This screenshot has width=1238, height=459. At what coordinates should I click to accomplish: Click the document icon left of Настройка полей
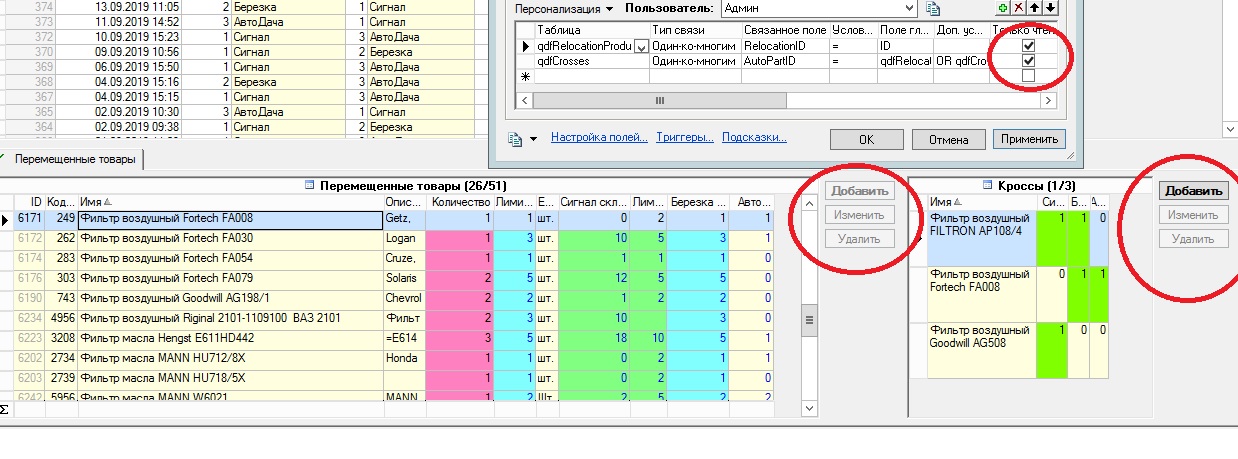coord(516,138)
